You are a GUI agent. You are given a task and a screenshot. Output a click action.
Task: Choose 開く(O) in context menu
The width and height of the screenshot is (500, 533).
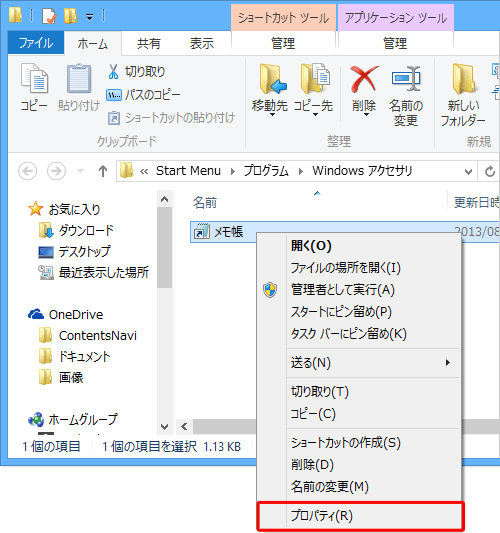tap(359, 245)
